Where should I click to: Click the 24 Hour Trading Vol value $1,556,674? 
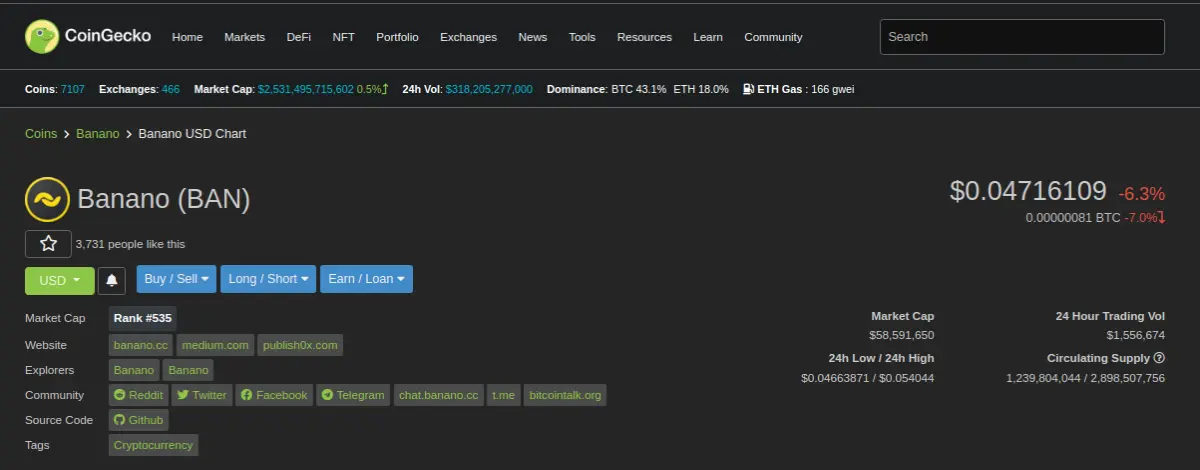tap(1135, 335)
